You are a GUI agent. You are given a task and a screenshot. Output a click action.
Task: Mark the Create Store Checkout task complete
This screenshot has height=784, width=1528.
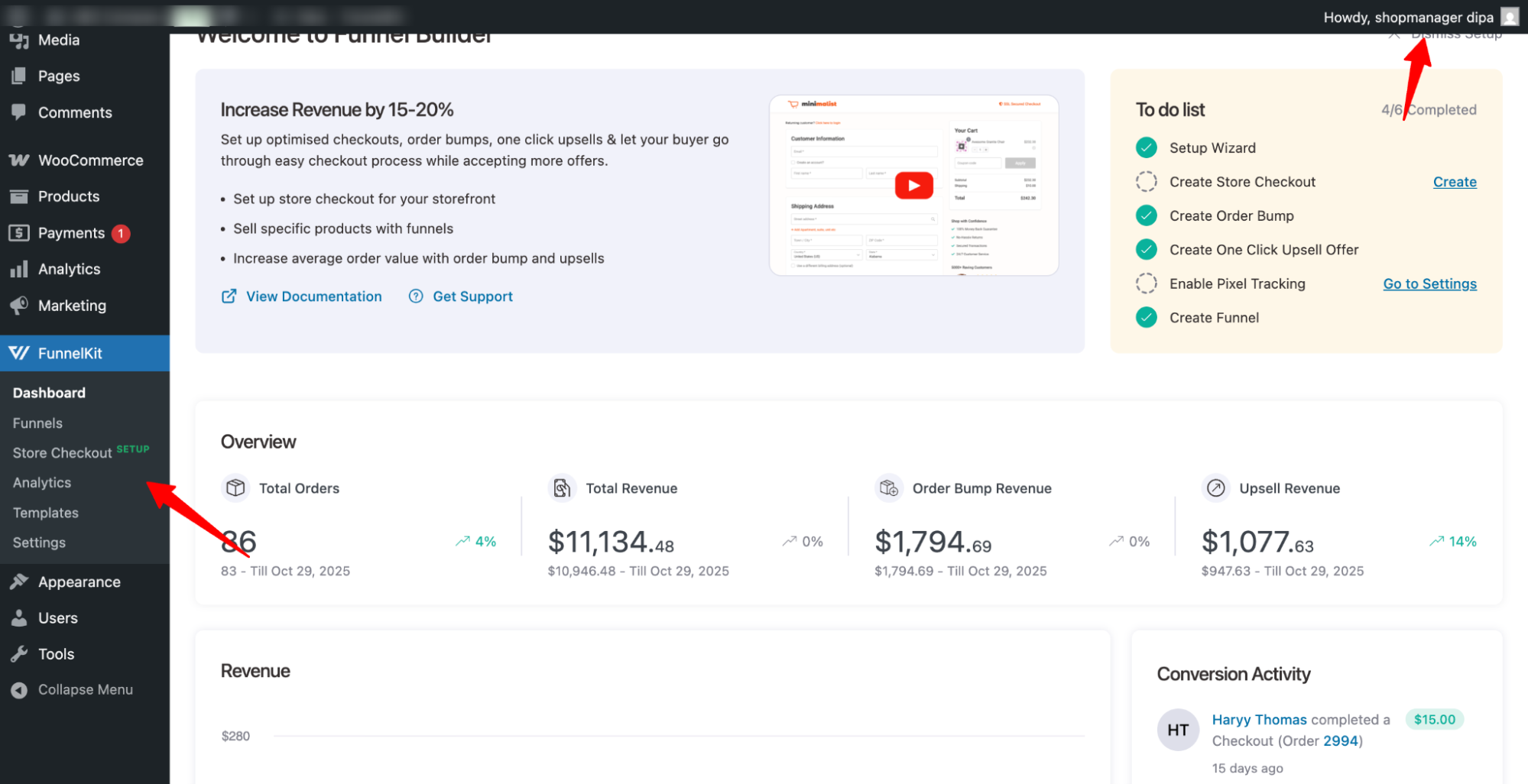click(1146, 181)
